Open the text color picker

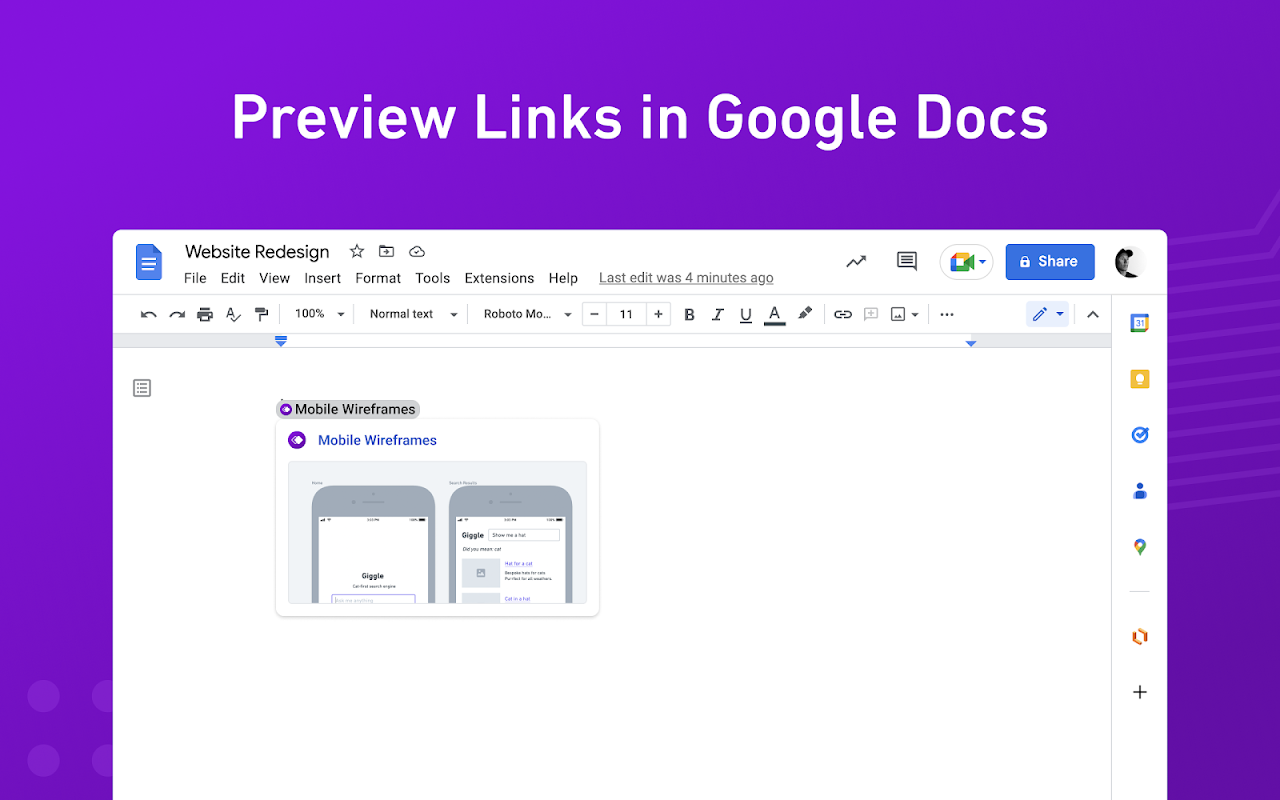point(774,315)
